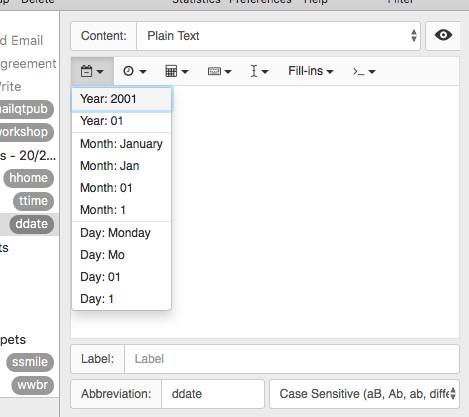Open the Case Sensitive options dropdown
The image size is (469, 417).
click(x=364, y=394)
